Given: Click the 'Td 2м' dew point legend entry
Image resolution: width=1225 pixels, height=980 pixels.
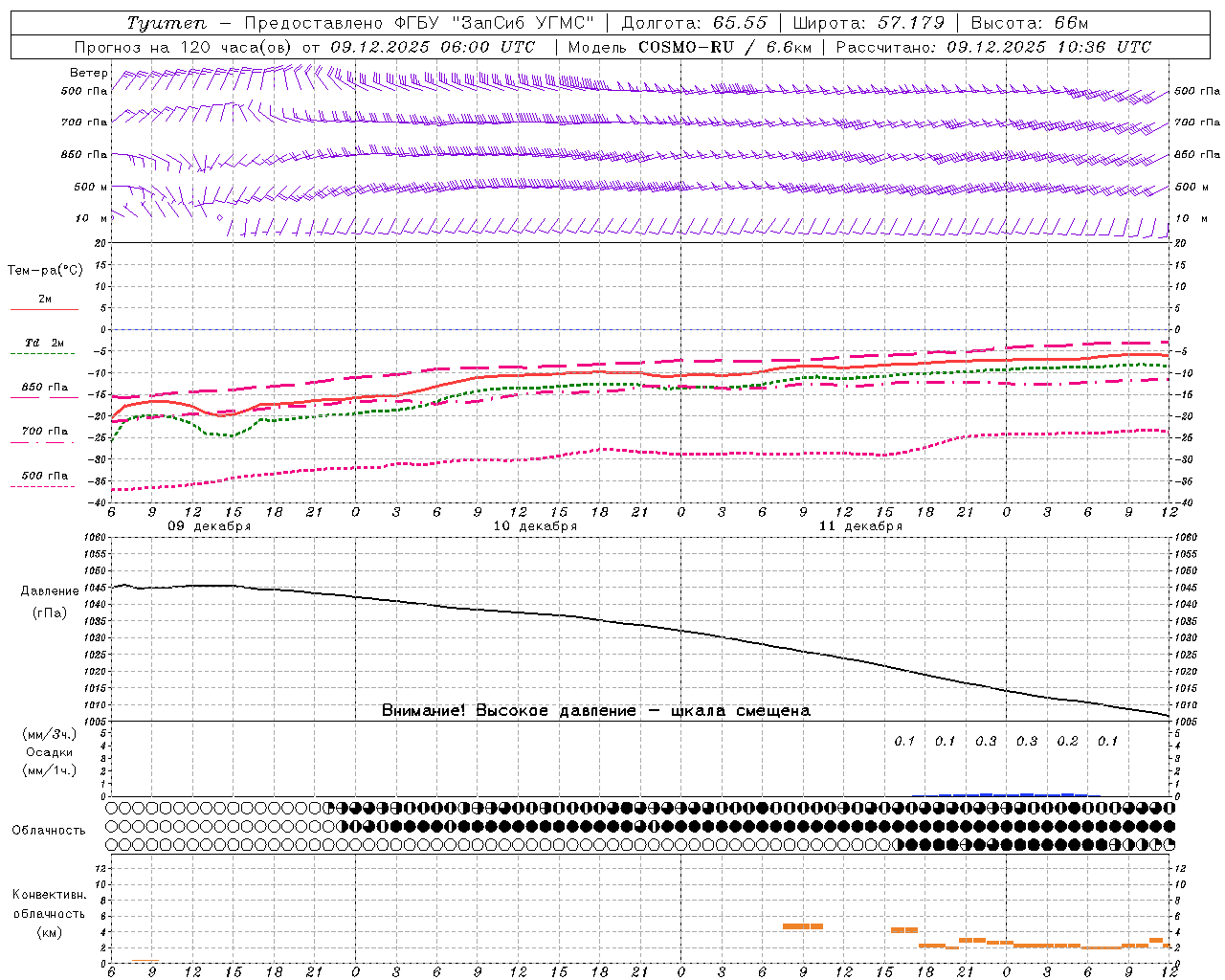Looking at the screenshot, I should coord(45,343).
